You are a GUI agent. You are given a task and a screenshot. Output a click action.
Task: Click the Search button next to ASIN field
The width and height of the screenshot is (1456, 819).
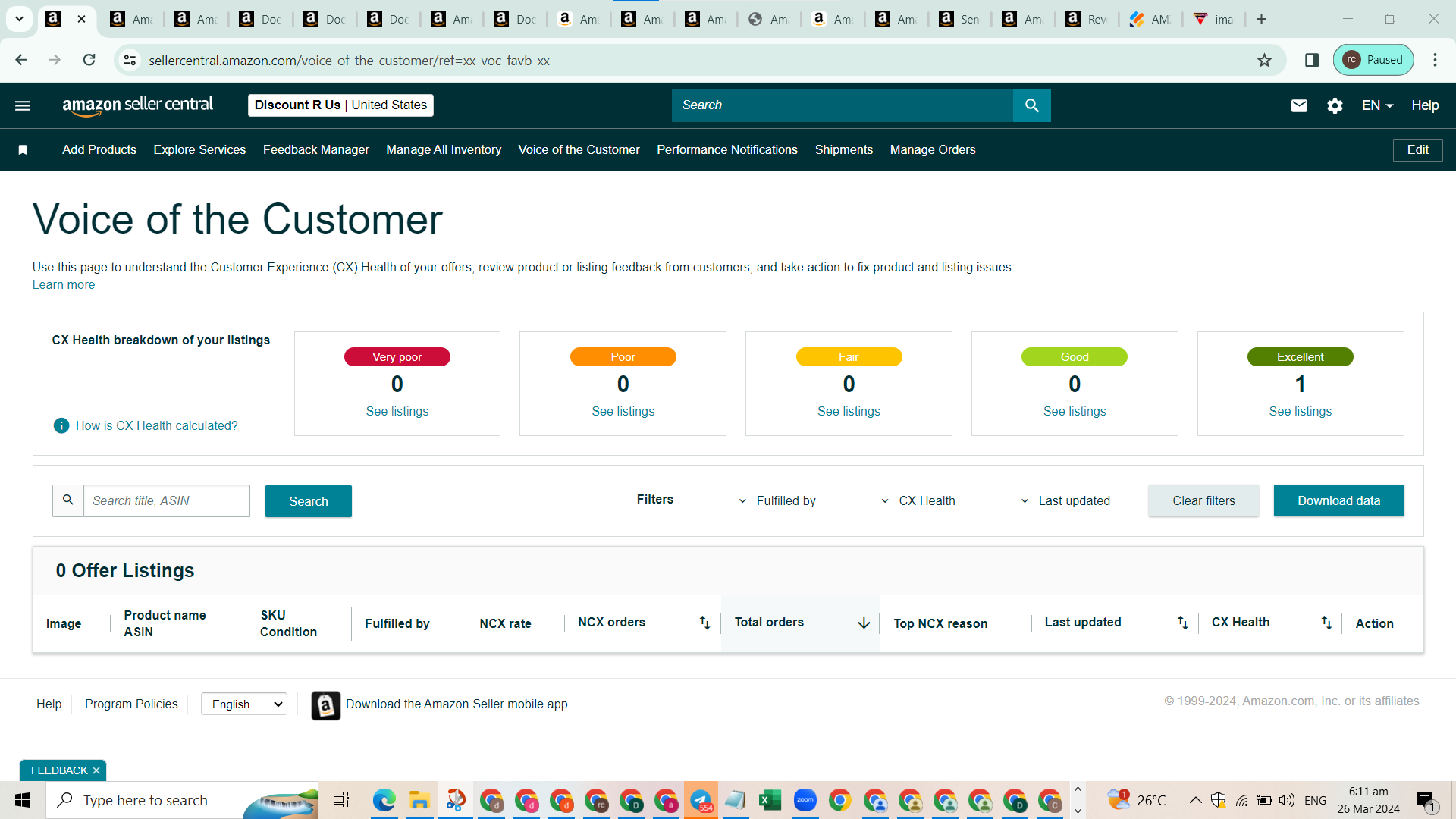pos(309,501)
